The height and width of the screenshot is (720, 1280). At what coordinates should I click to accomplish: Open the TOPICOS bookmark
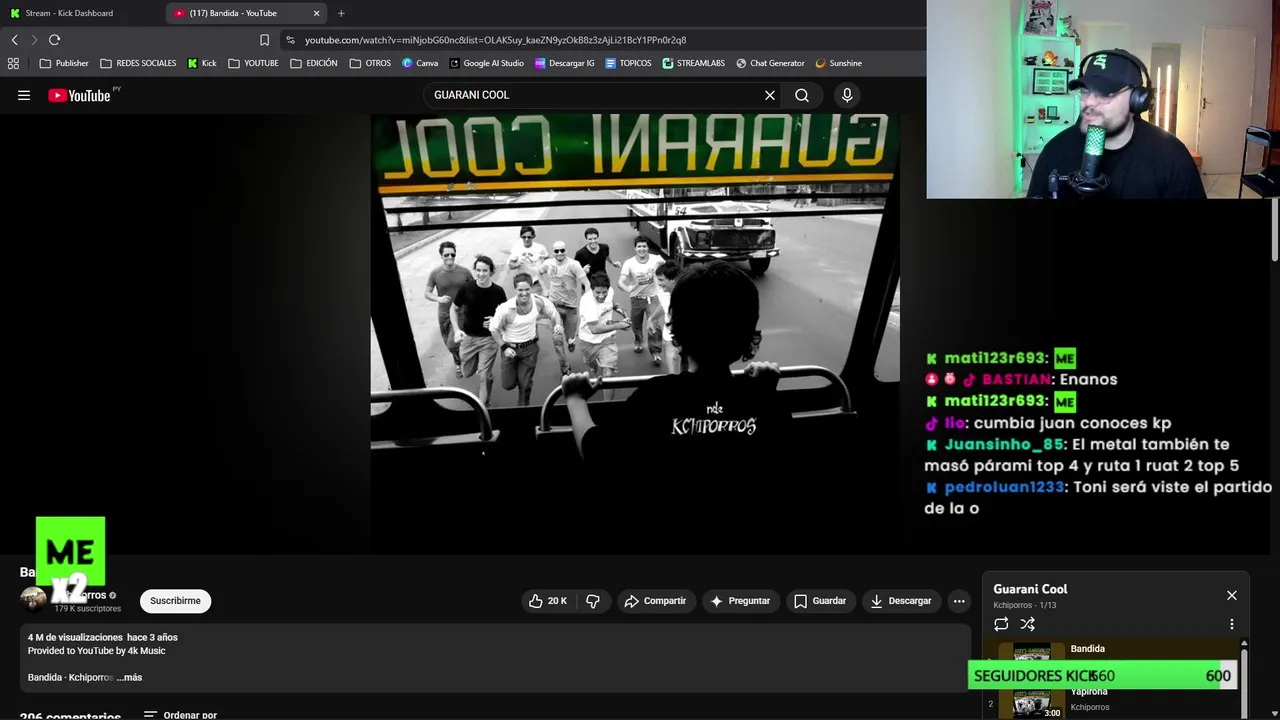click(x=628, y=63)
